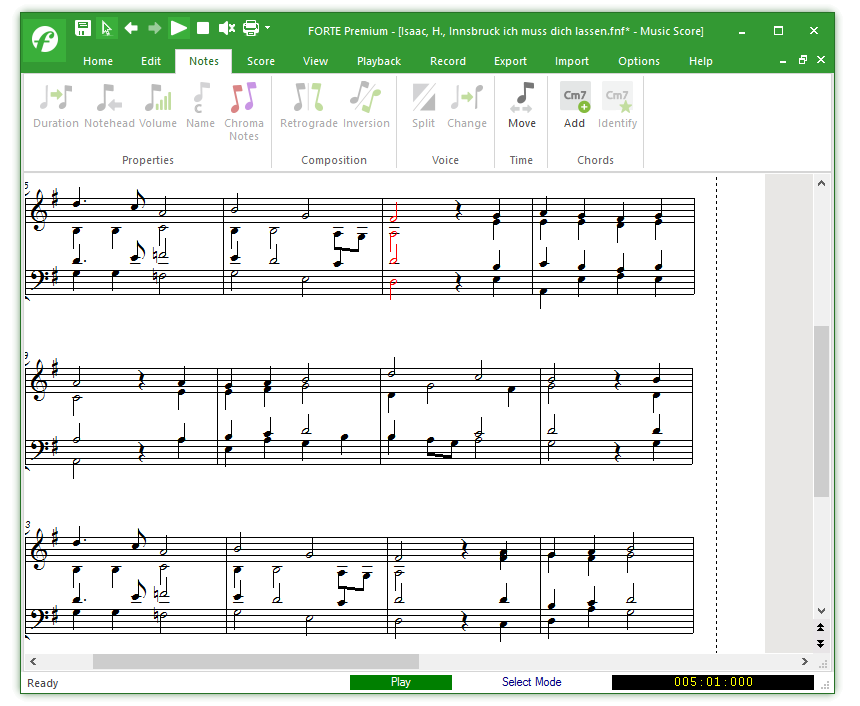860x706 pixels.
Task: Open the quick access toolbar dropdown arrow
Action: click(268, 27)
